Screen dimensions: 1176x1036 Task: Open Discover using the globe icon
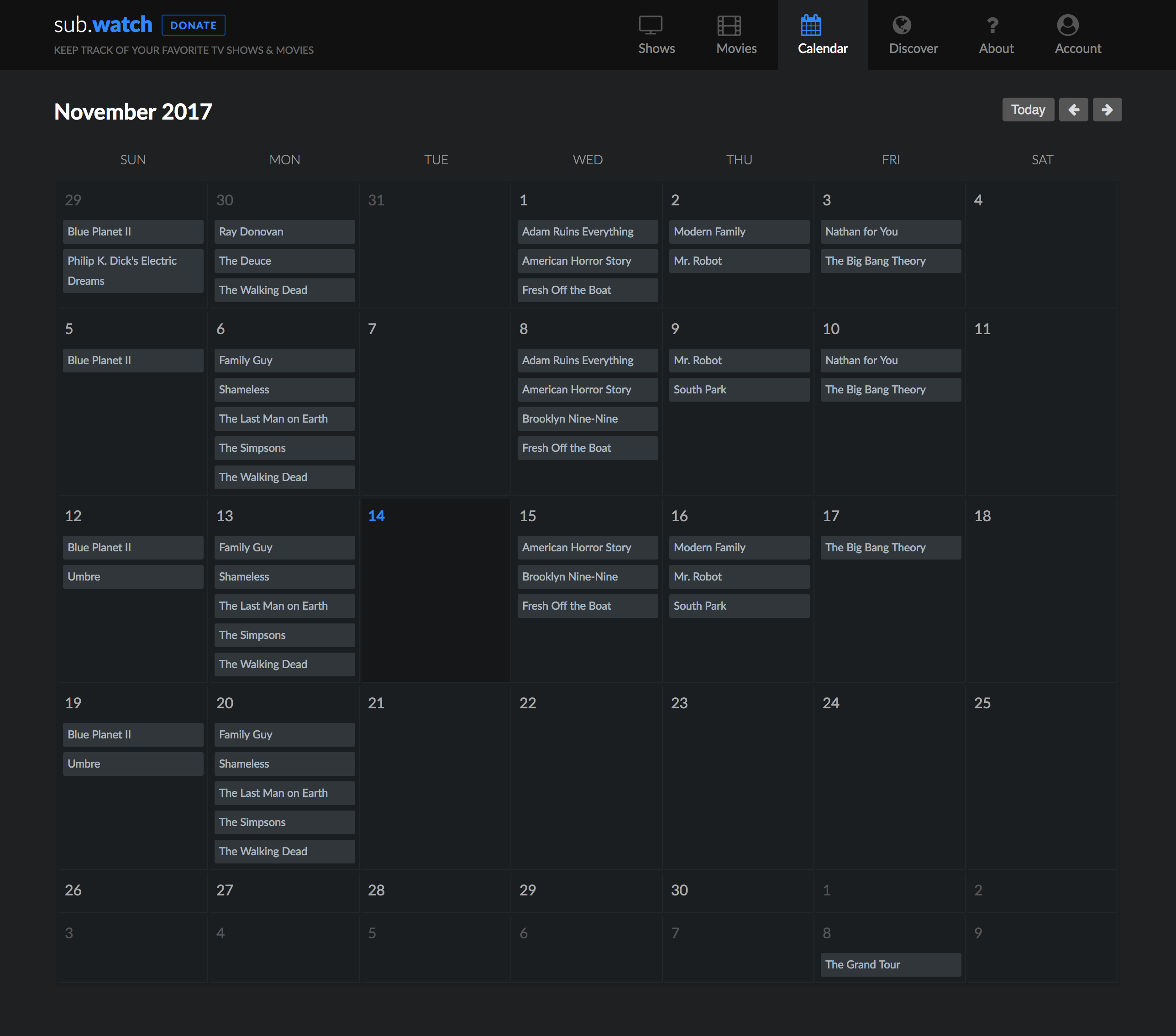coord(901,25)
